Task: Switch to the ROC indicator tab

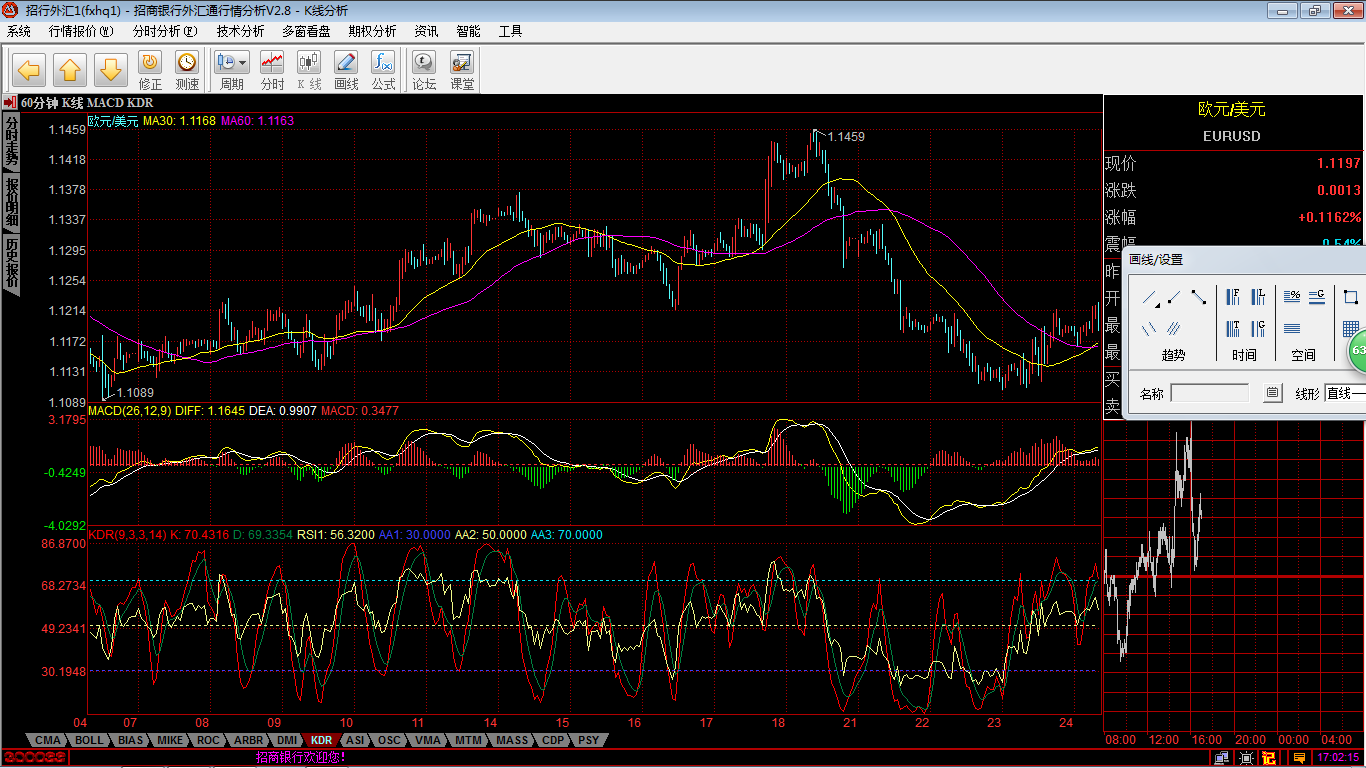Action: [x=207, y=740]
